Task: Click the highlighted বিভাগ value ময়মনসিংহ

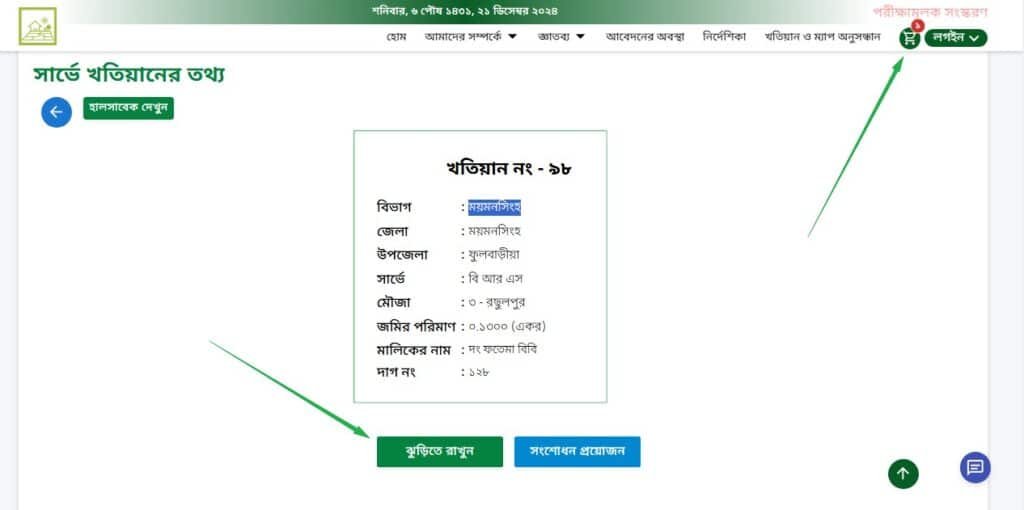Action: (494, 208)
